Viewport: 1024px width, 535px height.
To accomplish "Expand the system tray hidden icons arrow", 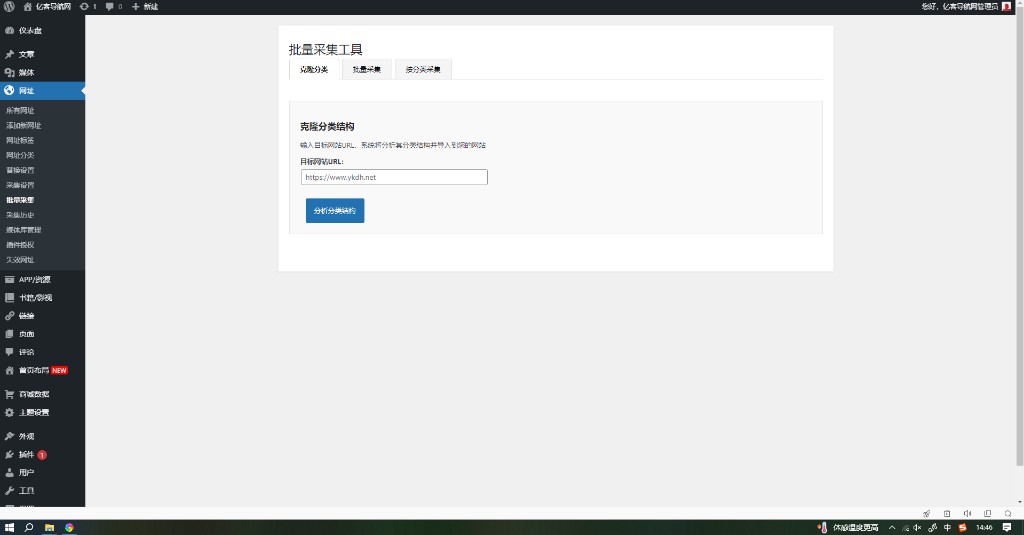I will tap(891, 527).
